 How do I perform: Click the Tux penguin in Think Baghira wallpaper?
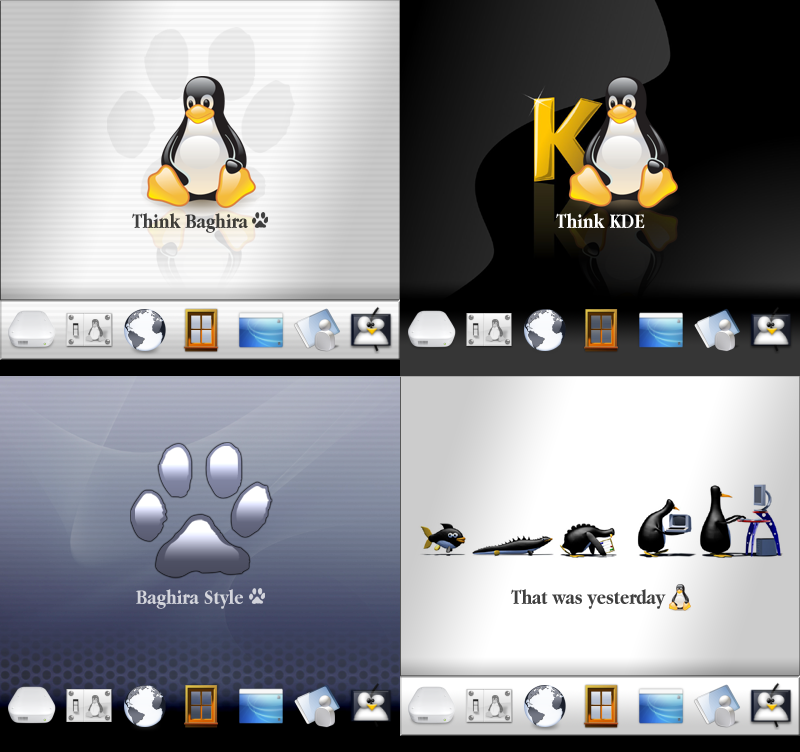tap(201, 141)
